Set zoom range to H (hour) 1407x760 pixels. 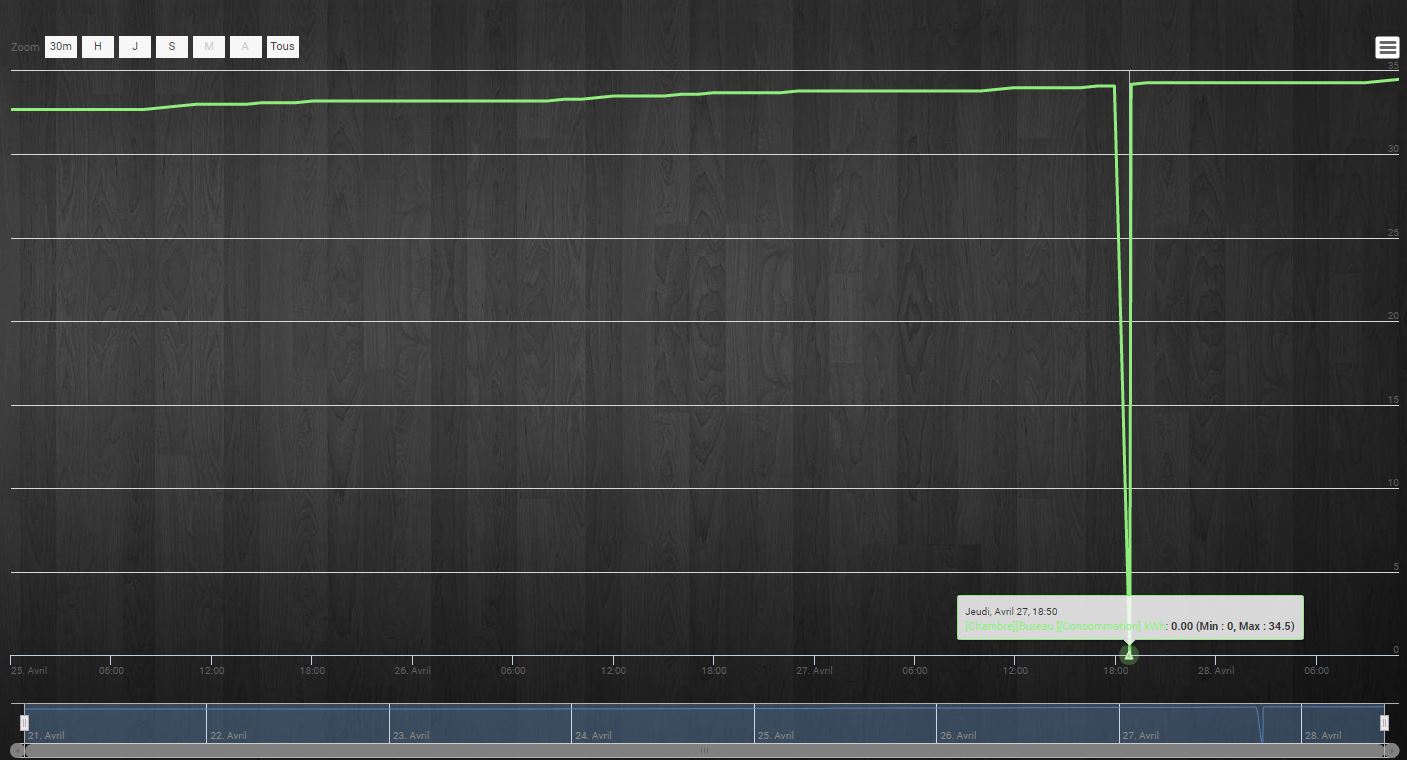[98, 46]
